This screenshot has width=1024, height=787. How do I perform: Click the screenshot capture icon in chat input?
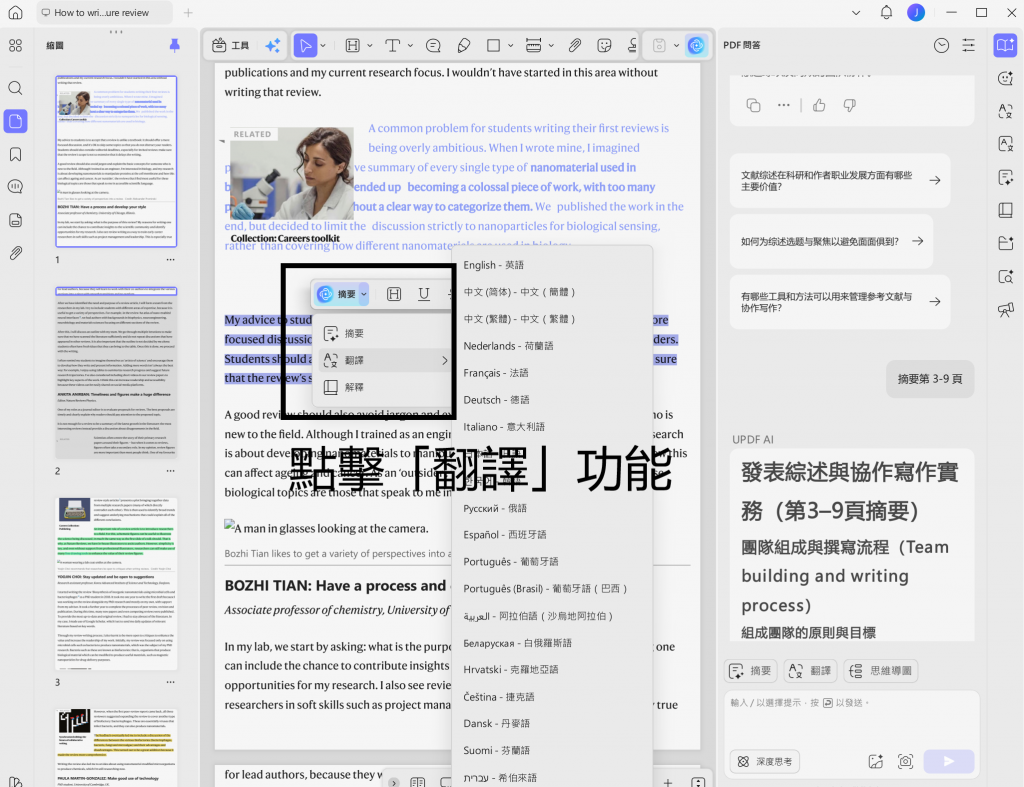(905, 761)
